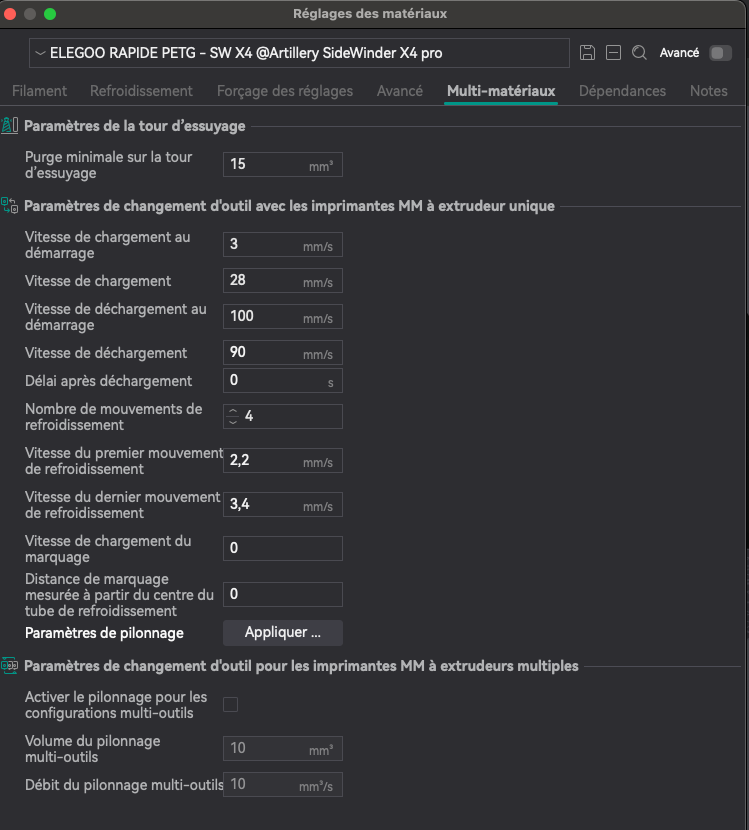Screen dimensions: 749x830
Task: Click the Appliquer ... ramming parameters button
Action: pyautogui.click(x=283, y=633)
